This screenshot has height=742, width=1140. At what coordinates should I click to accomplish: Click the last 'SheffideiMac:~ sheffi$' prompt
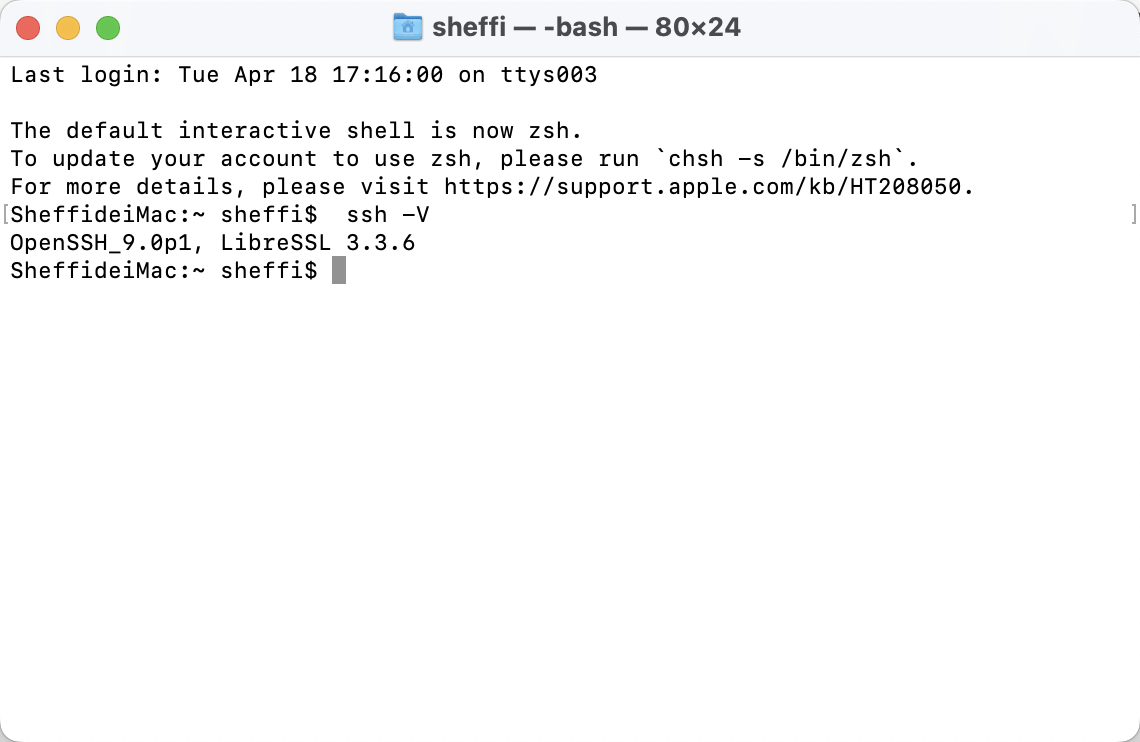pyautogui.click(x=164, y=270)
